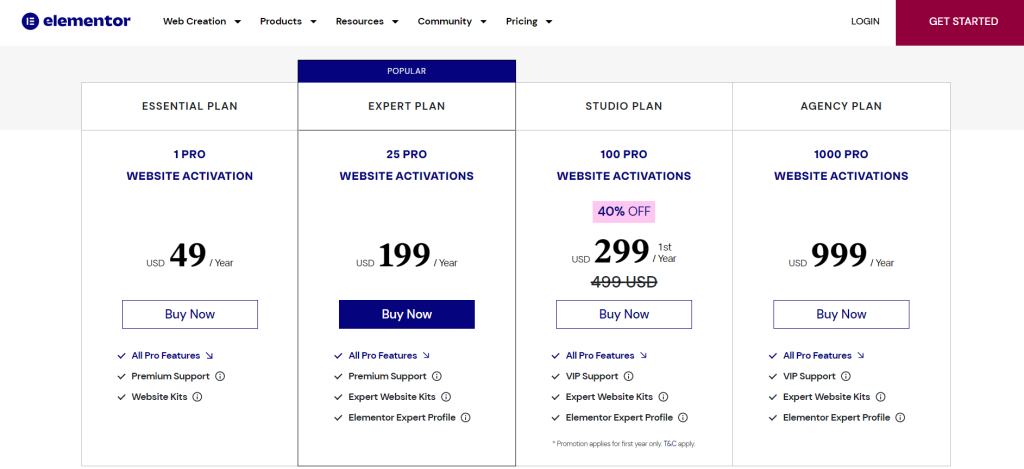Open the T&C link under Studio plan
This screenshot has height=469, width=1024.
670,444
